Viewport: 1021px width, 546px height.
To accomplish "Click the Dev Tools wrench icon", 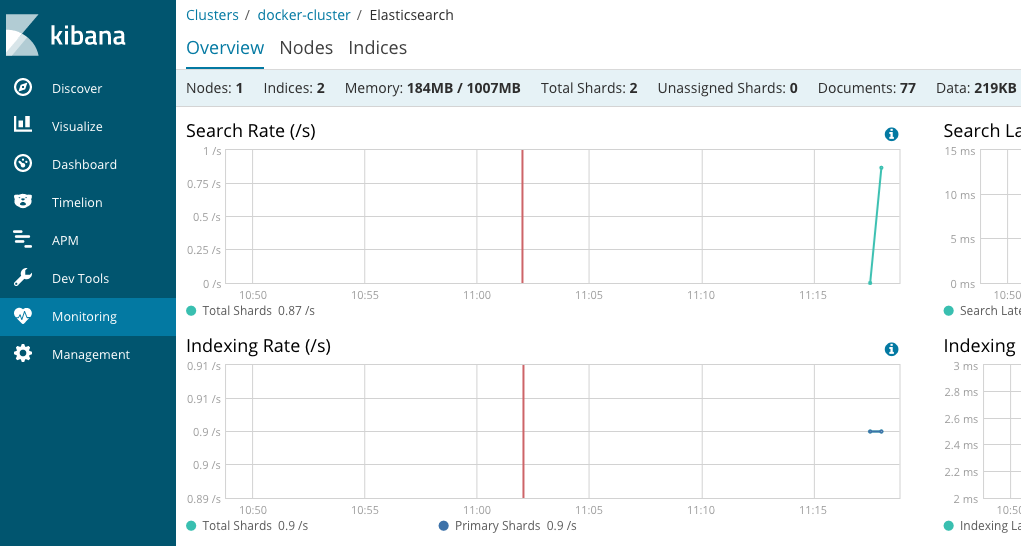I will tap(23, 277).
